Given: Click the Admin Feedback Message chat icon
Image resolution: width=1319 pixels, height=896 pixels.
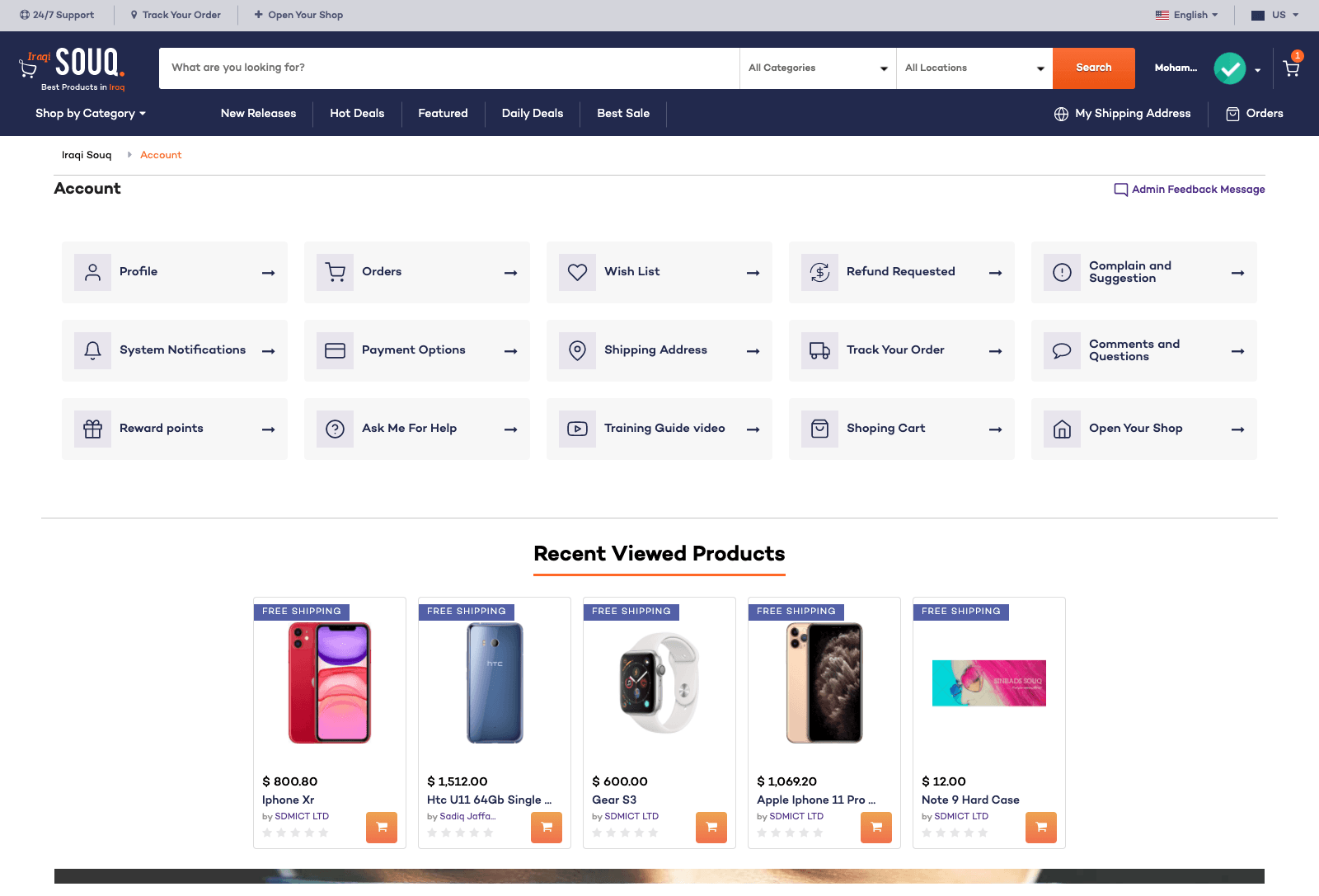Looking at the screenshot, I should point(1120,190).
